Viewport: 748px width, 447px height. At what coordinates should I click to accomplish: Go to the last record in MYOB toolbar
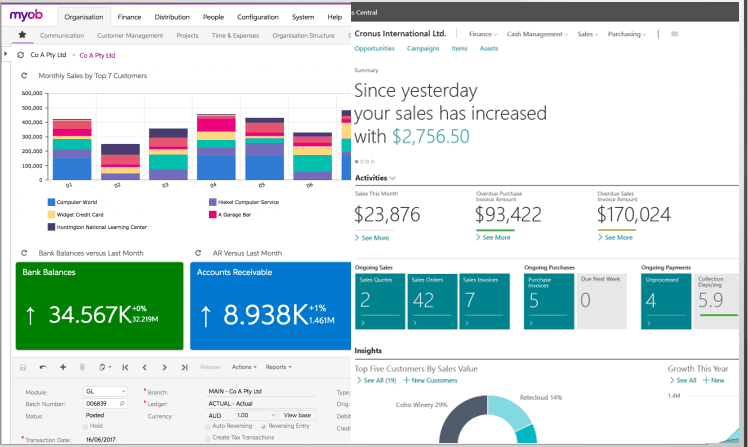tap(185, 367)
